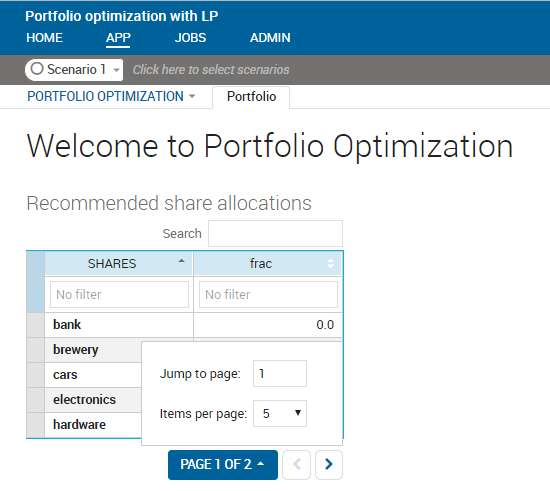This screenshot has width=550, height=491.
Task: Click 'Click here to select scenarios' link
Action: 211,69
